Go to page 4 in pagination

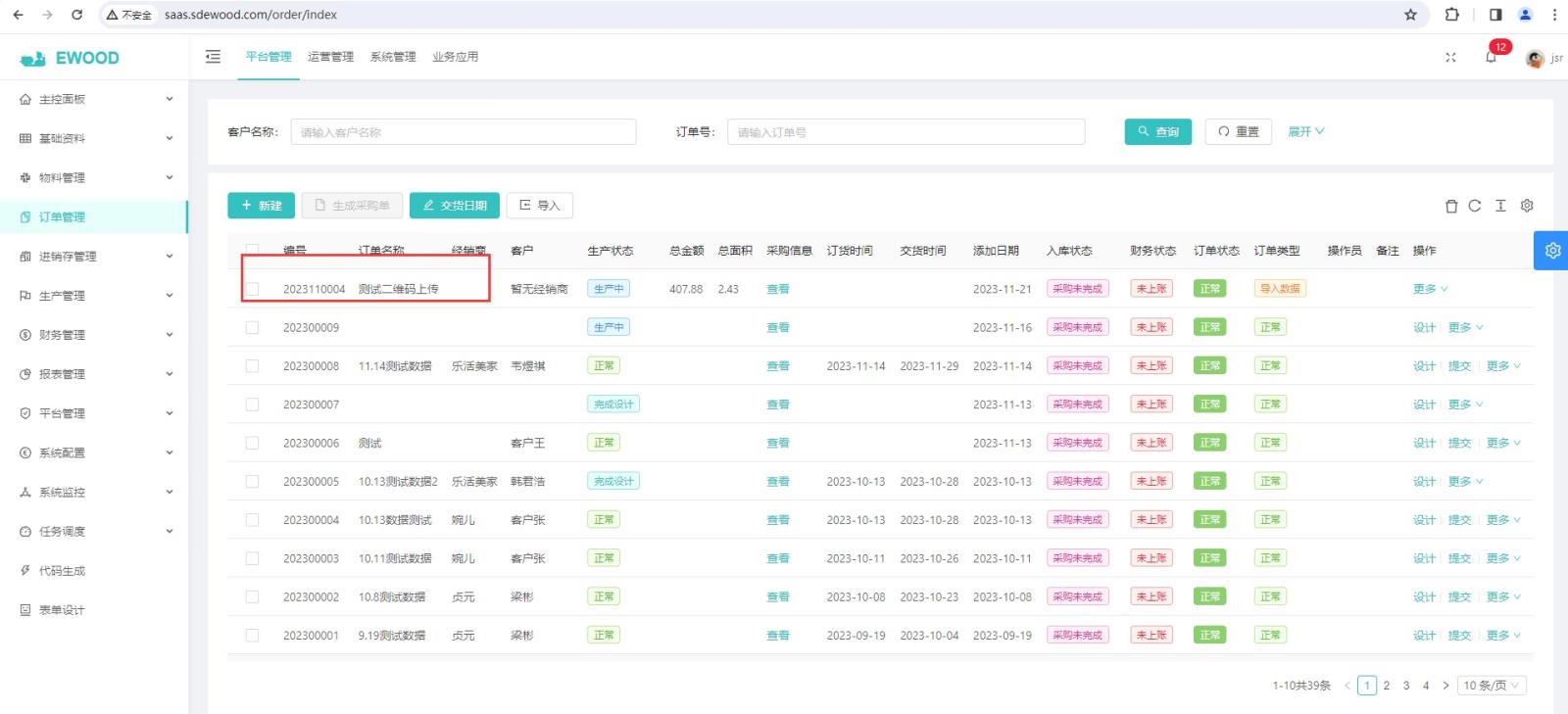click(1426, 686)
